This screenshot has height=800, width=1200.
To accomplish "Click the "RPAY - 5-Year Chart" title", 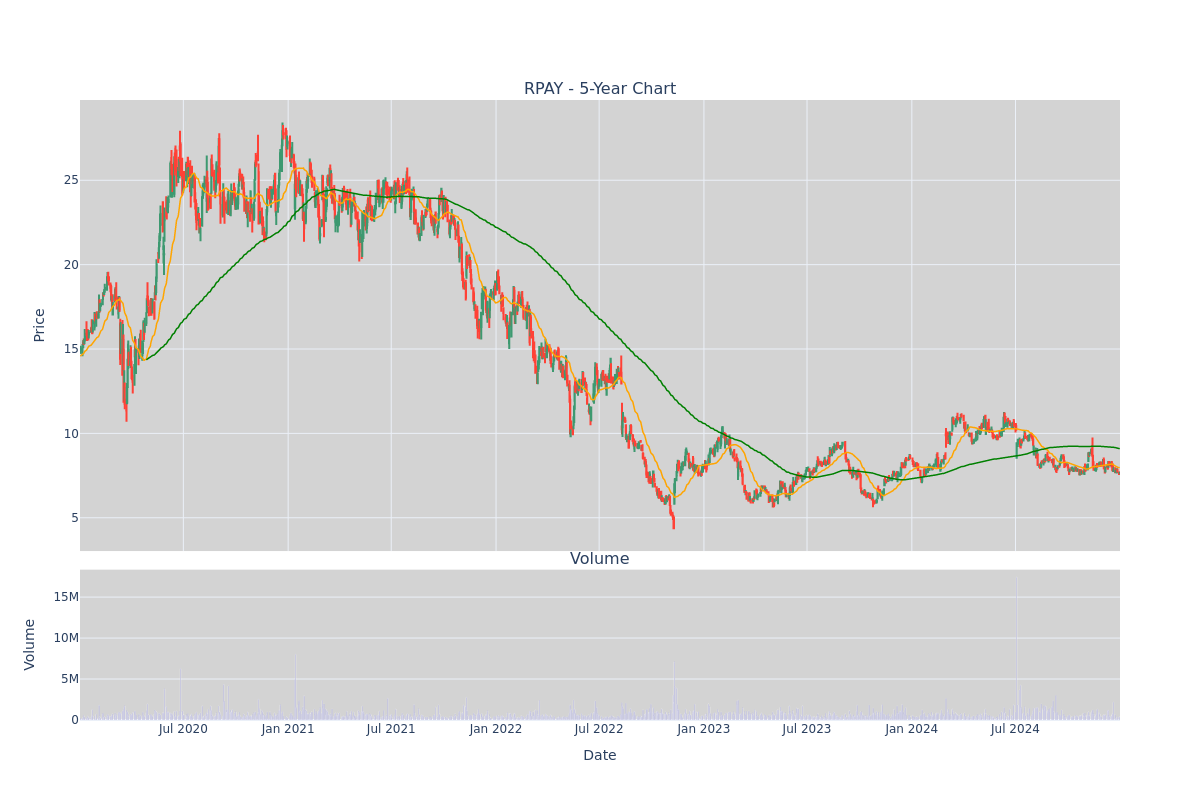I will [x=600, y=89].
